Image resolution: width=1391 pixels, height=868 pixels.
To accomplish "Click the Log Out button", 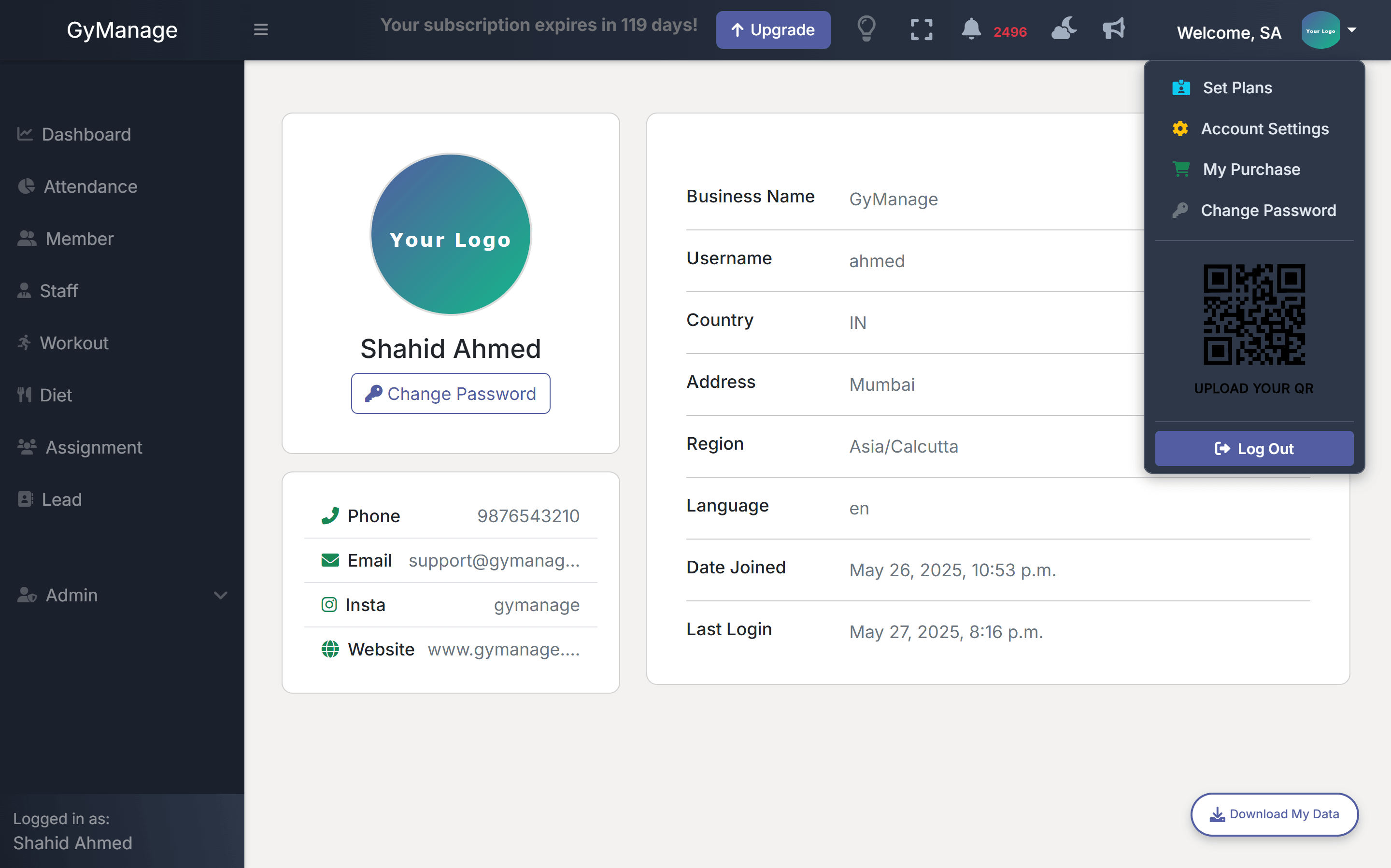I will click(1254, 449).
